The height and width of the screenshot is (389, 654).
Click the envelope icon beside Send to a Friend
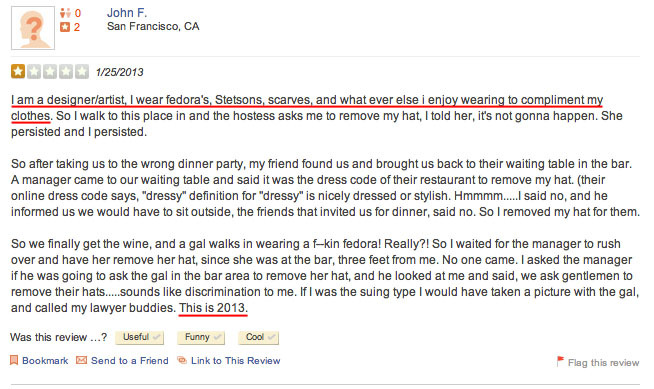(x=81, y=360)
